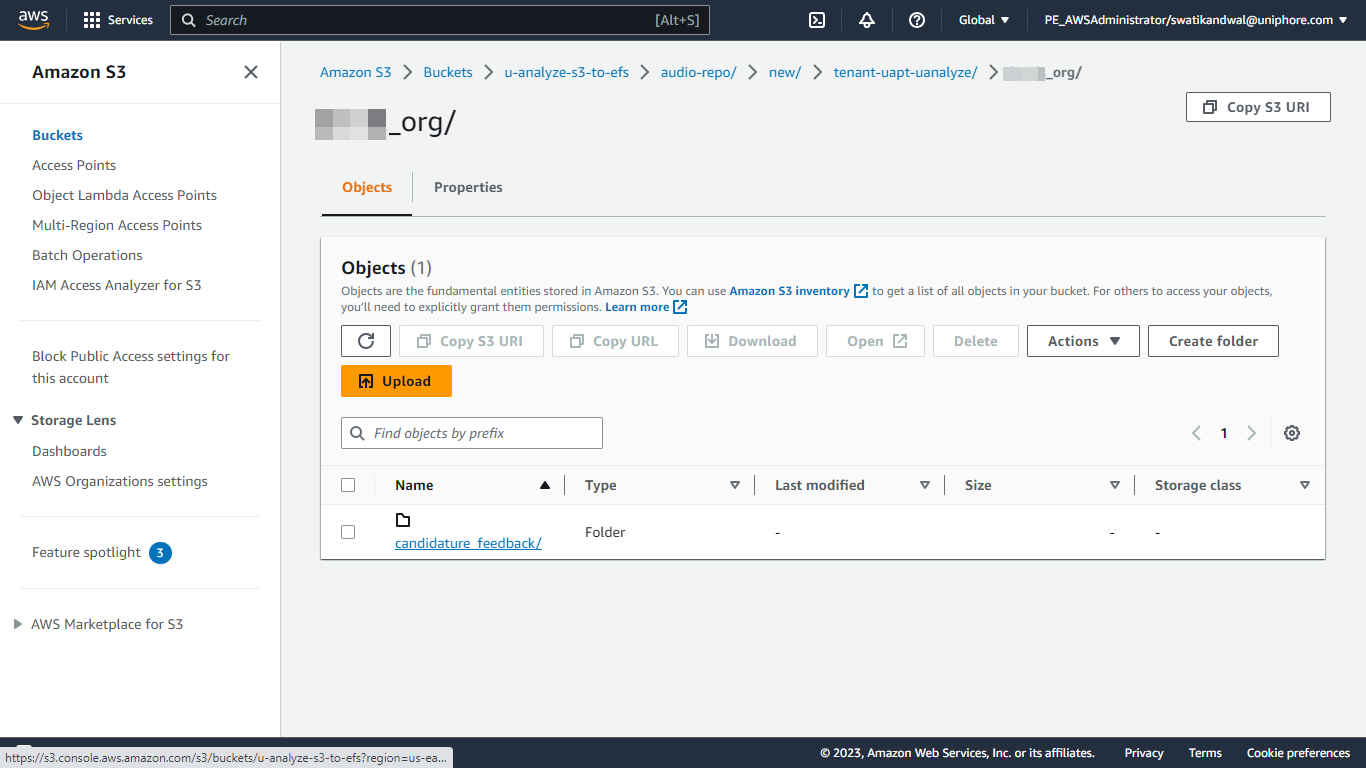Screen dimensions: 1366x768
Task: Go to tenant-uapt-uanalyze/ breadcrumb
Action: tap(906, 72)
